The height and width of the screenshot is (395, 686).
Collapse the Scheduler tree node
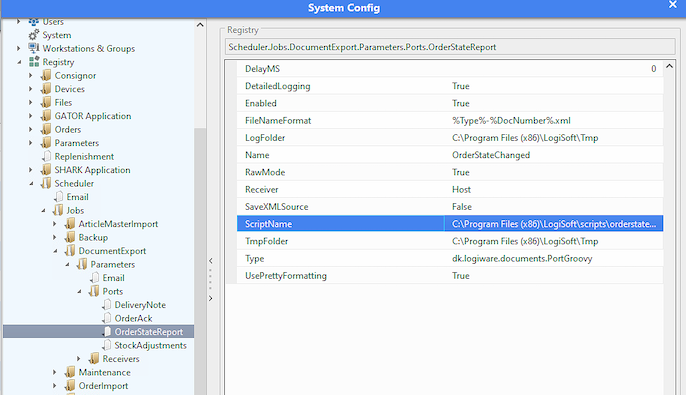click(x=31, y=183)
